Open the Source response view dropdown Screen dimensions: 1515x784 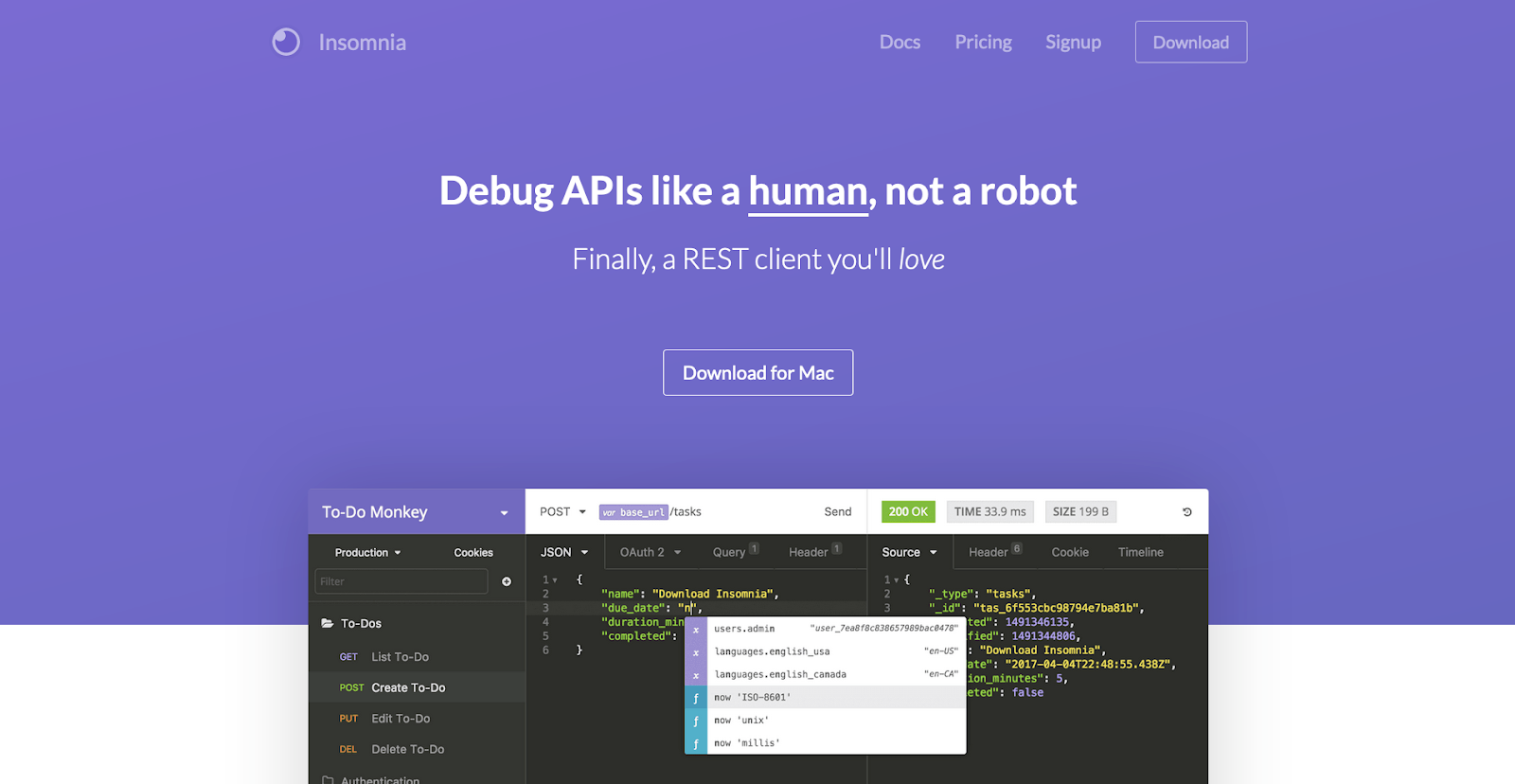click(x=909, y=552)
